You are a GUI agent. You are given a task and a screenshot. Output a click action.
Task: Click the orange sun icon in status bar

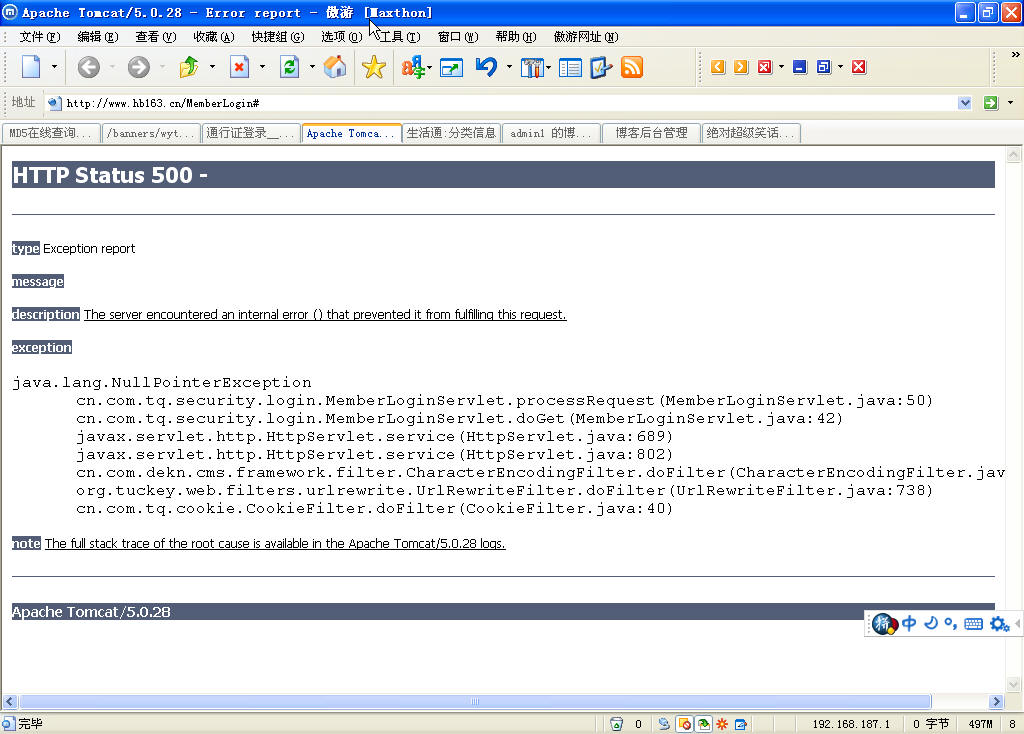click(722, 724)
